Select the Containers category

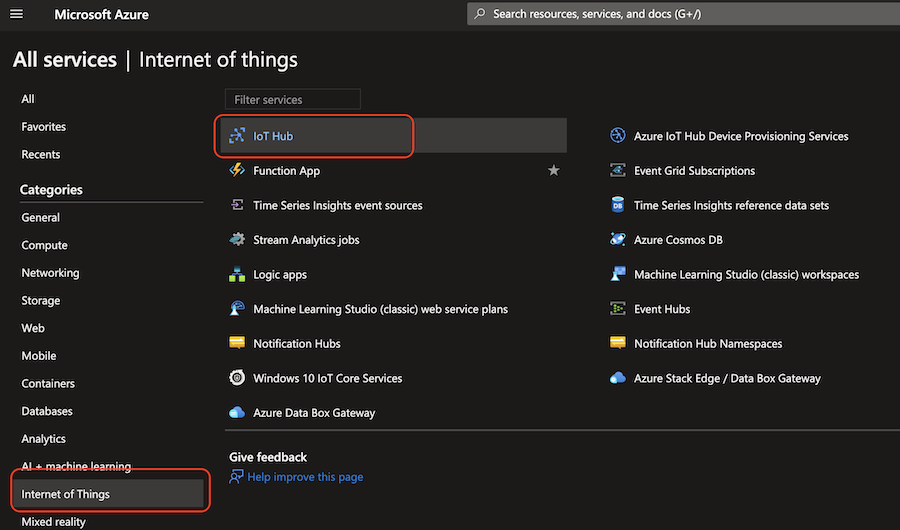click(48, 383)
